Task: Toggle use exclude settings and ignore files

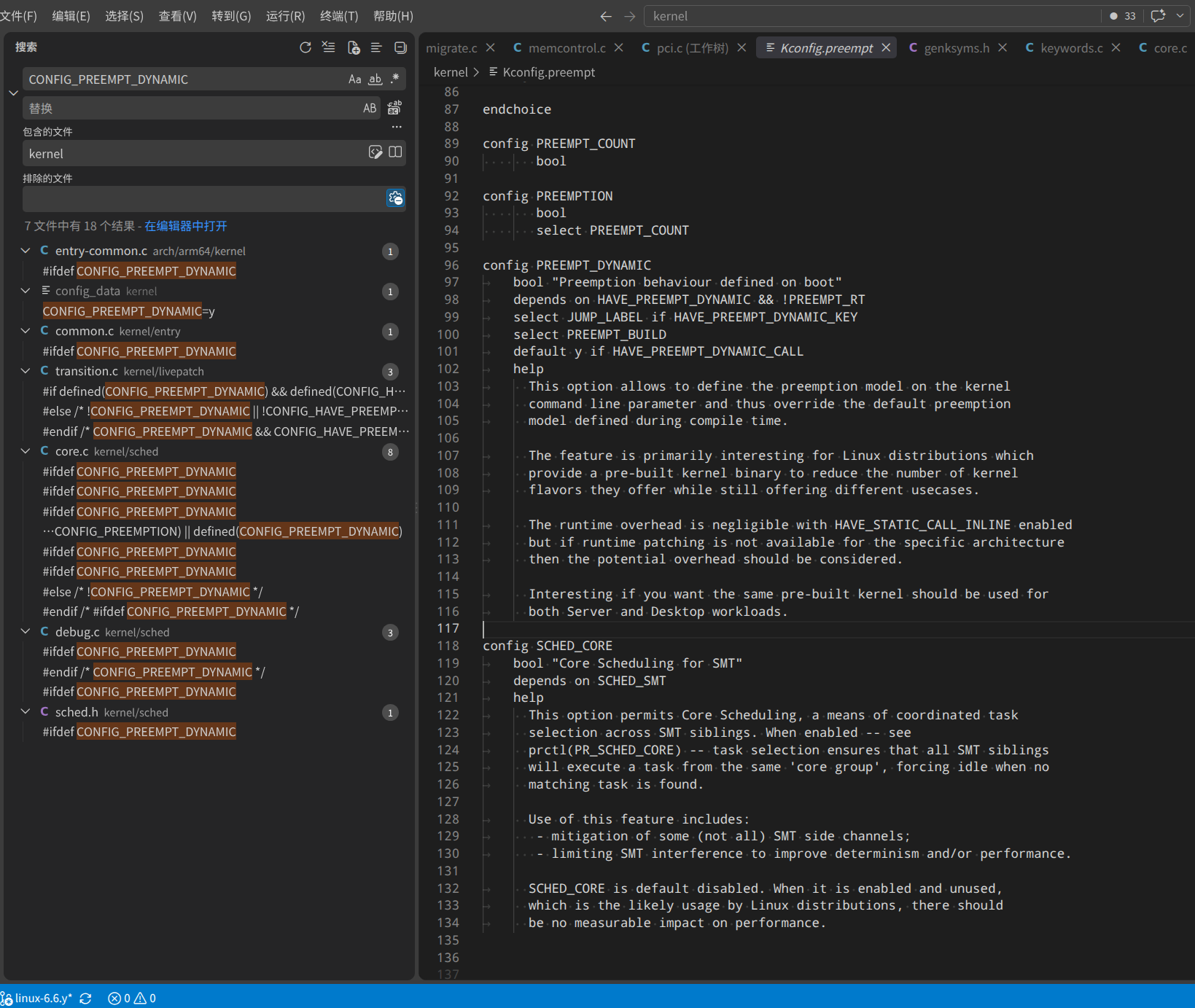Action: tap(395, 198)
